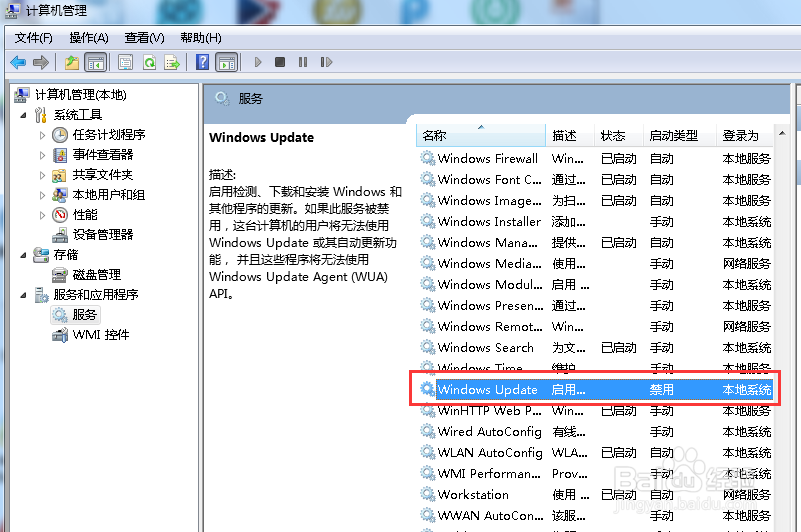The image size is (801, 532).
Task: Toggle the Show/Hide Console Tree icon
Action: (96, 62)
